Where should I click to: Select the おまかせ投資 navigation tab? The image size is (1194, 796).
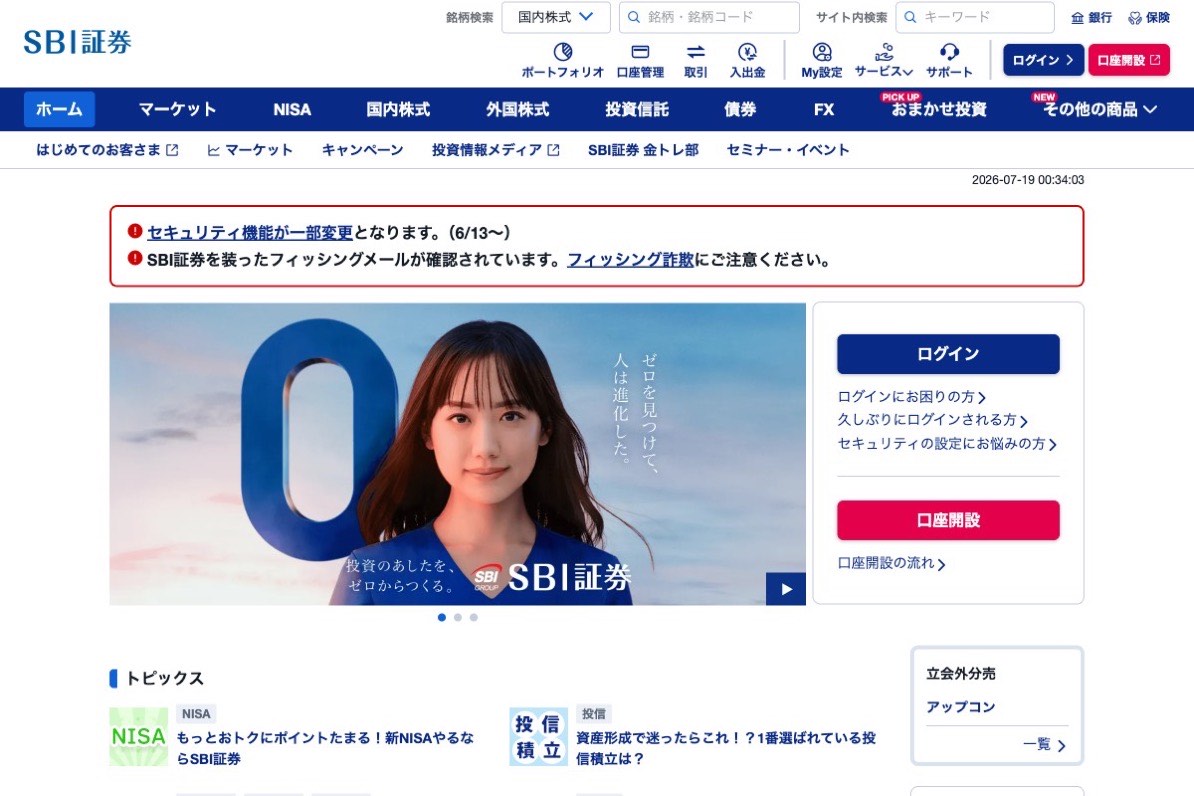[938, 109]
